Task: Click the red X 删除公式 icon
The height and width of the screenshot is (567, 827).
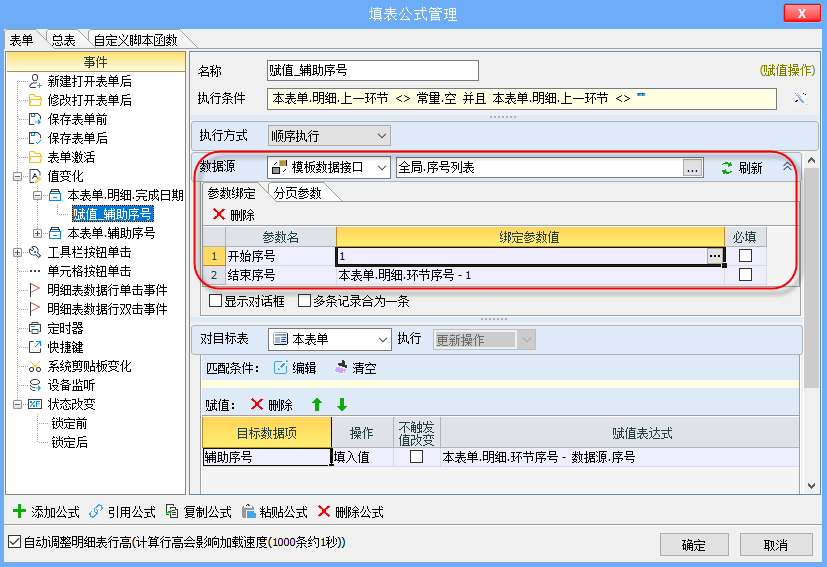Action: [x=324, y=511]
